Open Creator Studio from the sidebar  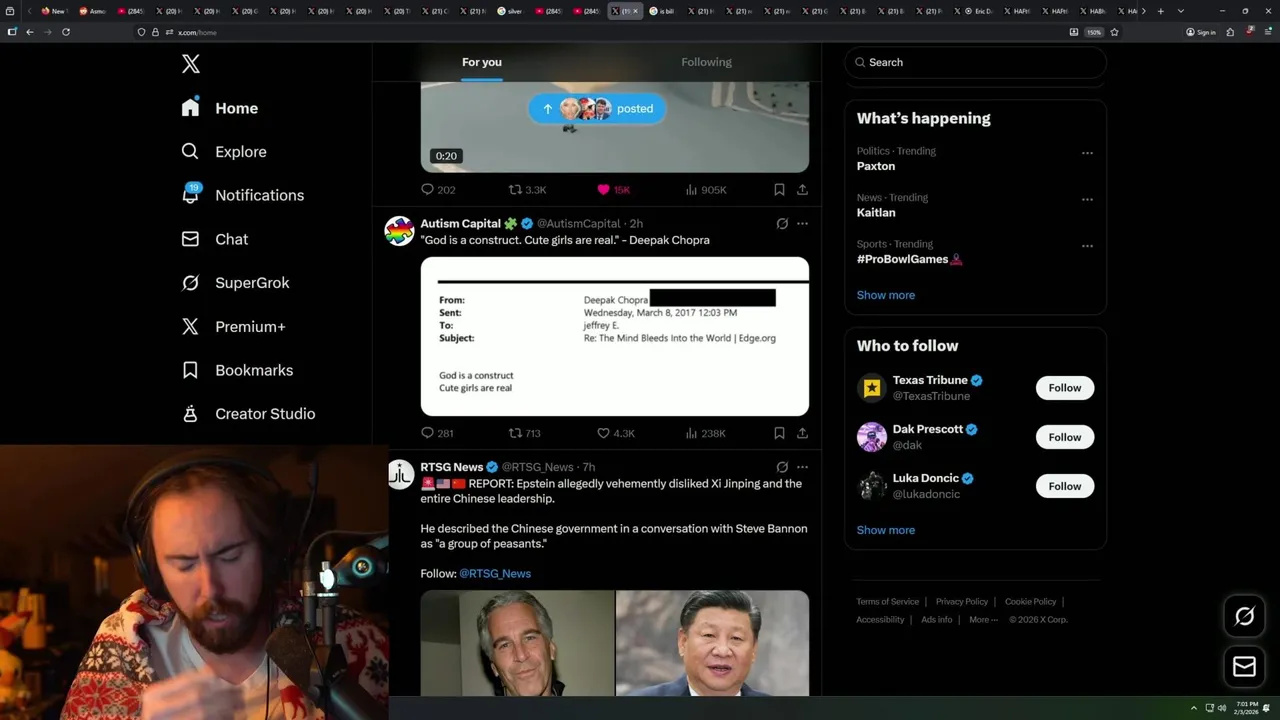[249, 414]
